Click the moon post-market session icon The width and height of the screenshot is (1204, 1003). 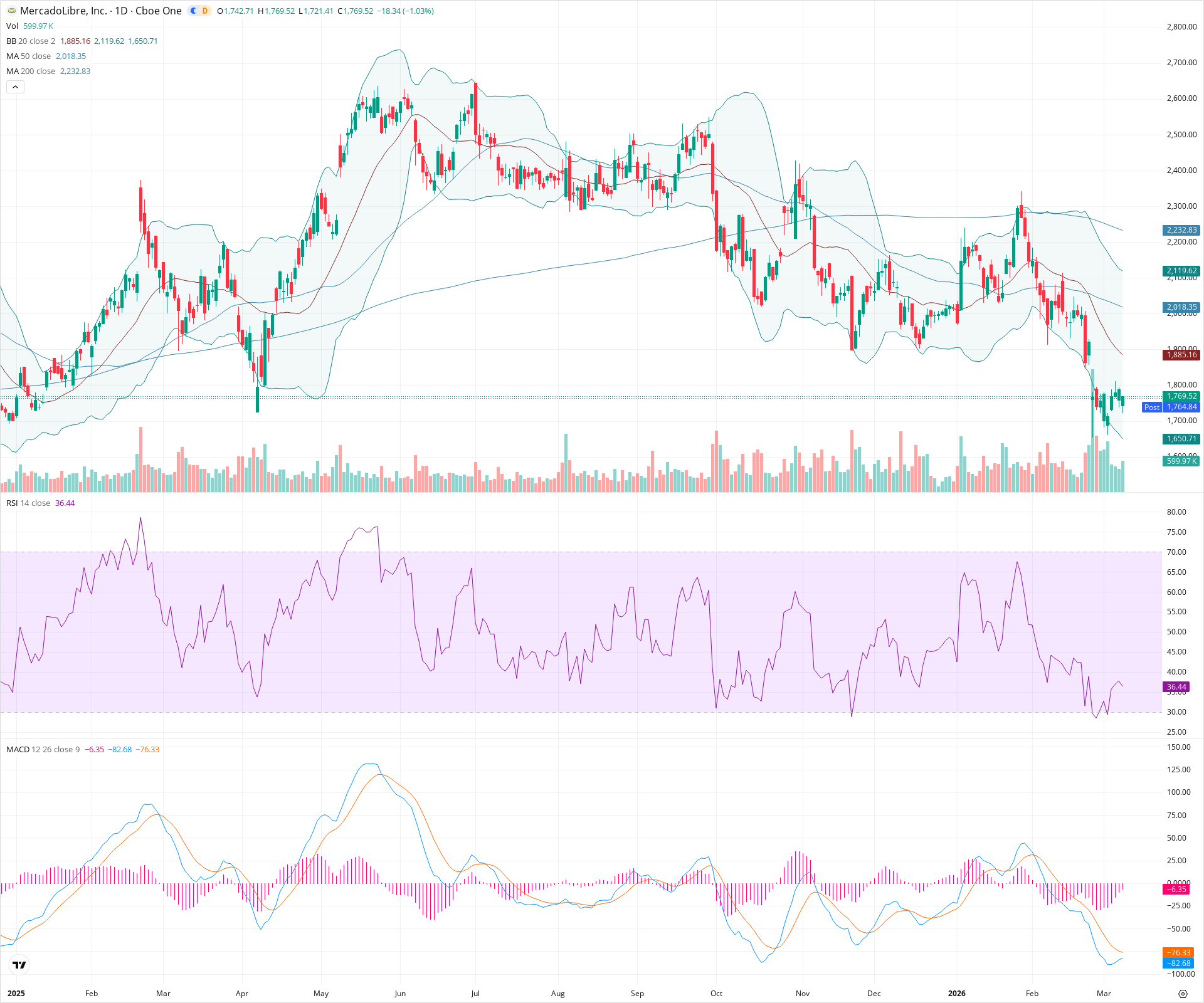(x=194, y=11)
